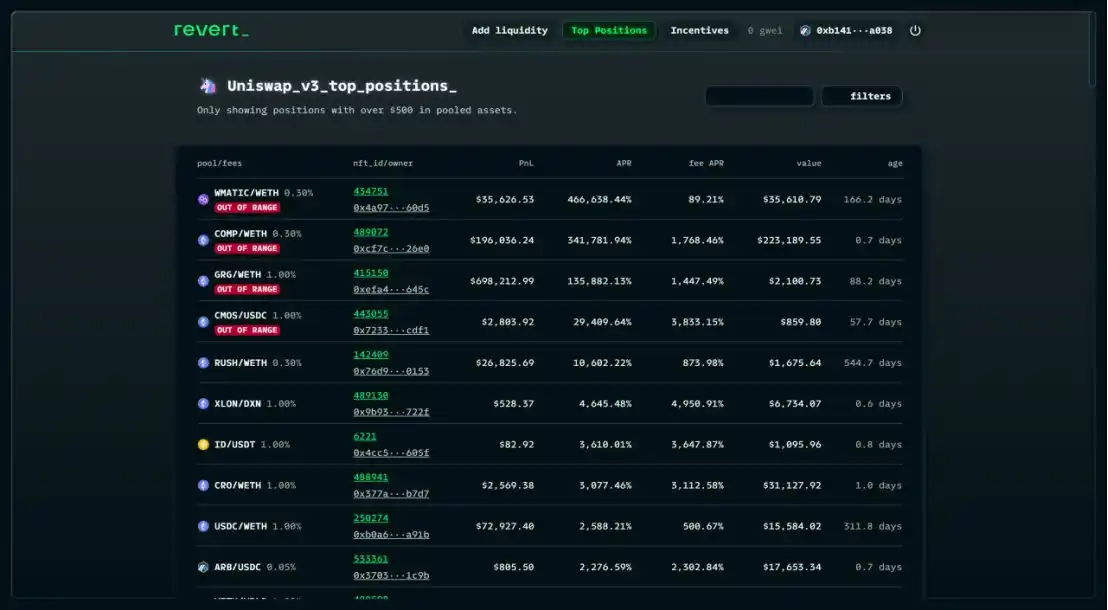Open owner address 0x4cc5···605f

point(391,453)
